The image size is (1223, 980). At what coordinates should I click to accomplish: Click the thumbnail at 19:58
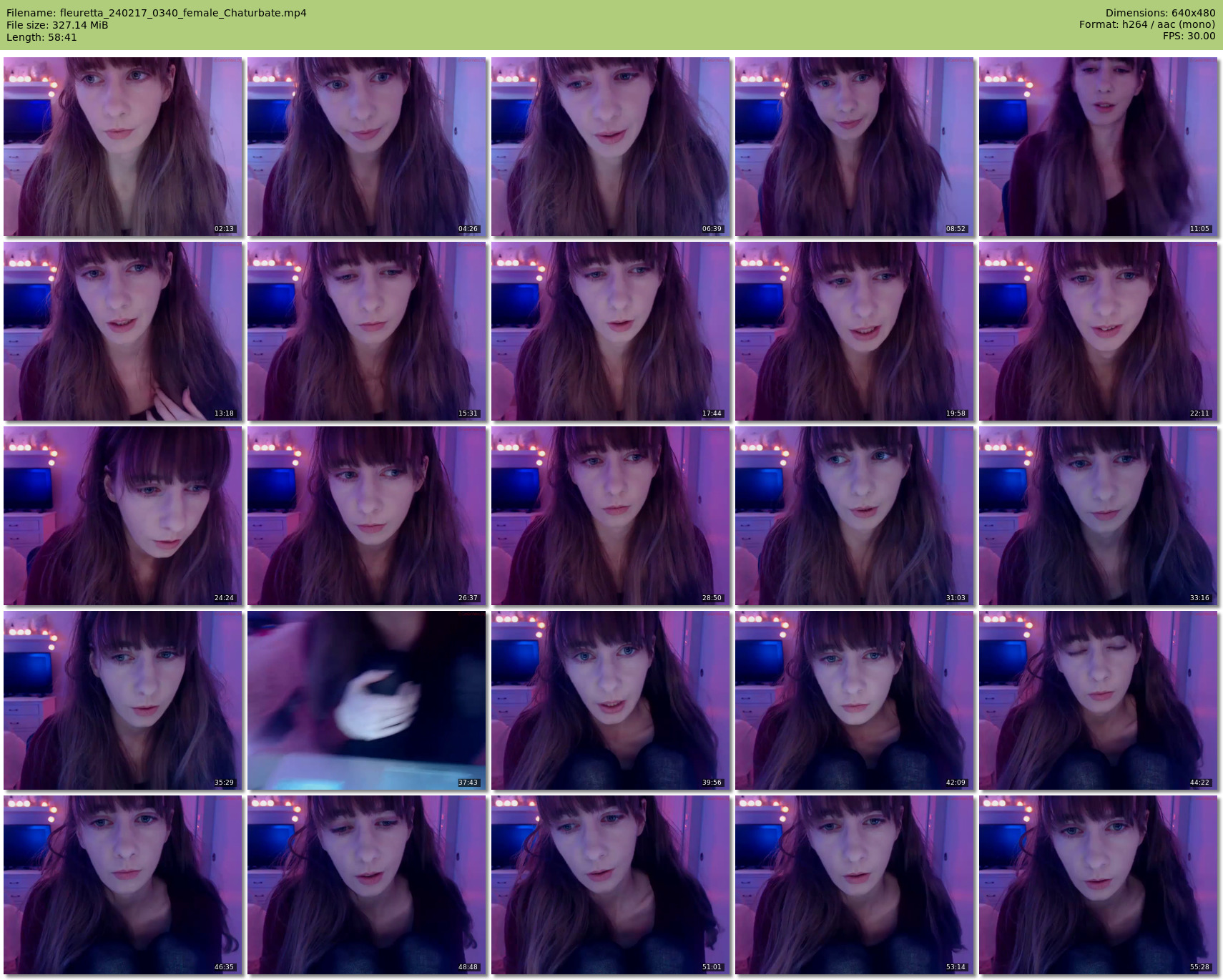[x=855, y=331]
